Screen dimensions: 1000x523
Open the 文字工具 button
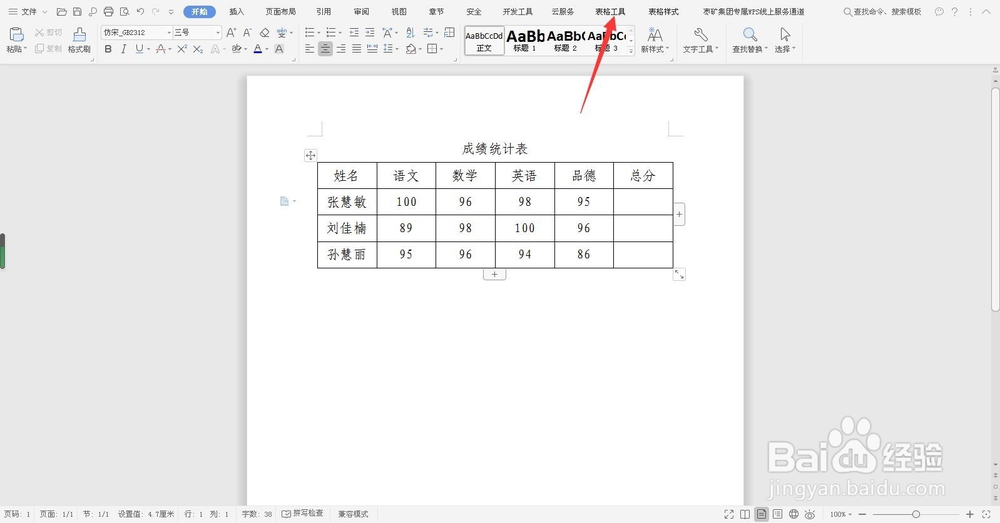(x=700, y=40)
